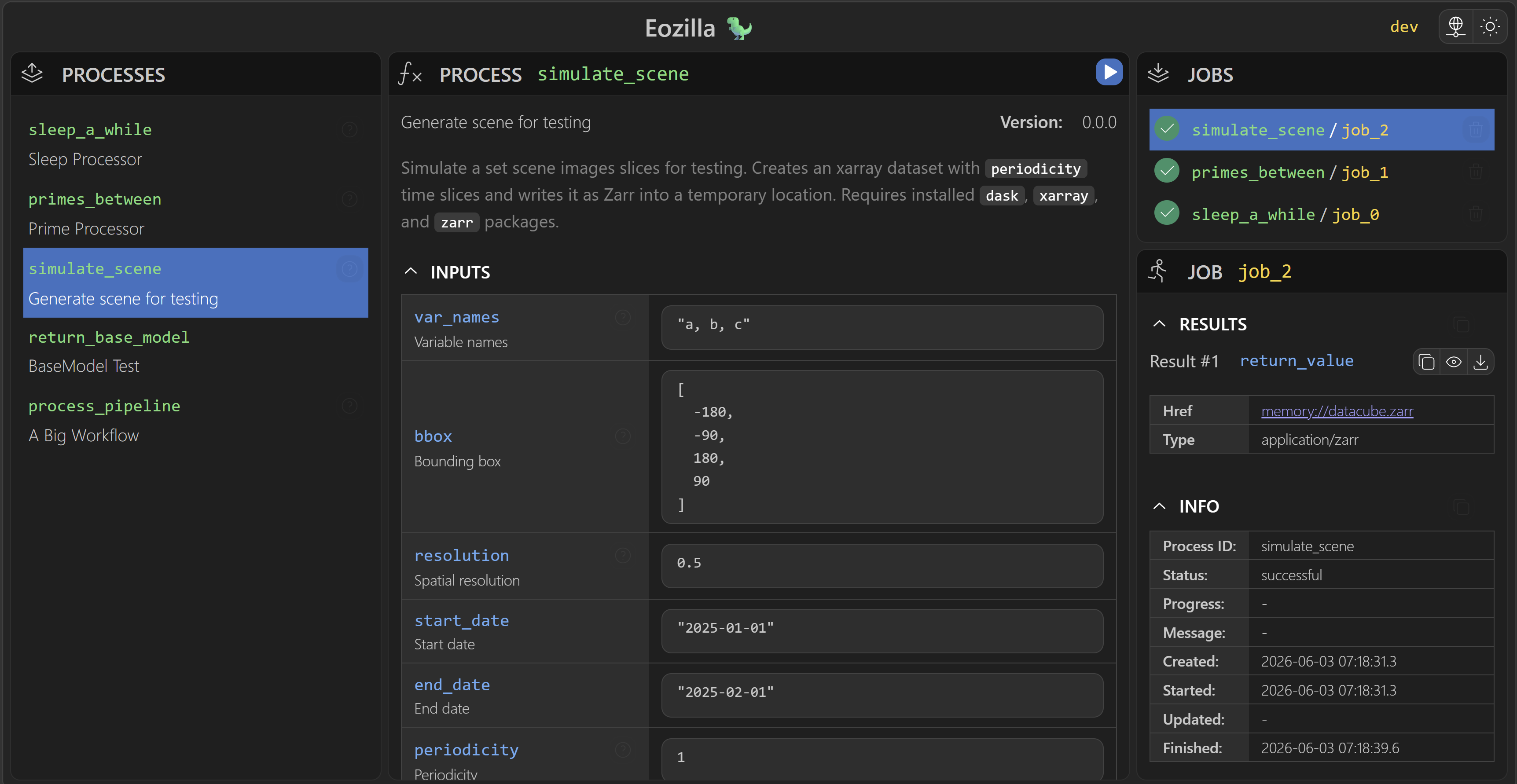Select the simulate_scene process entry
Screen dimensions: 1517x784
coord(195,283)
